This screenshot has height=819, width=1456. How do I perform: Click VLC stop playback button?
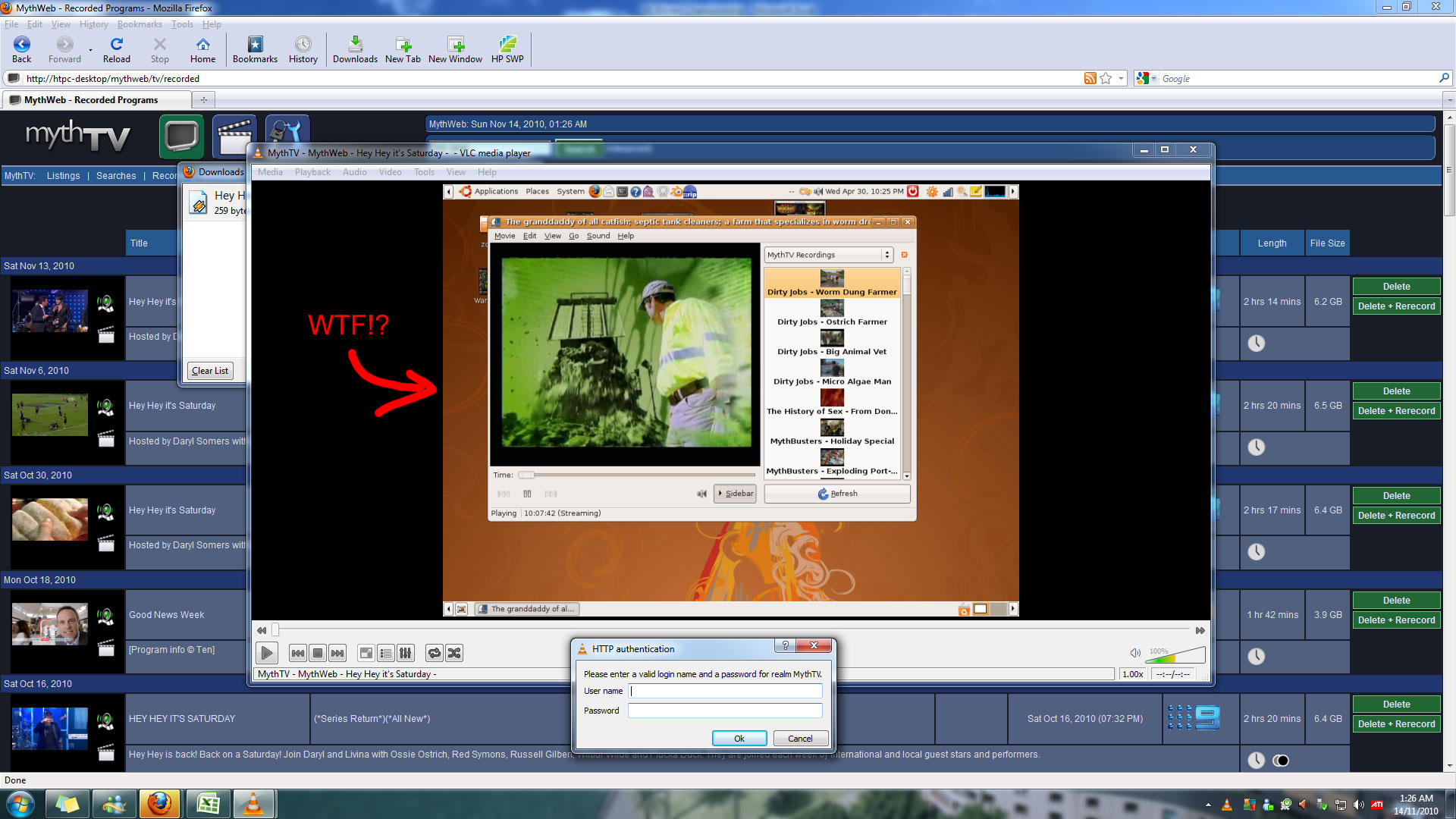pos(318,653)
